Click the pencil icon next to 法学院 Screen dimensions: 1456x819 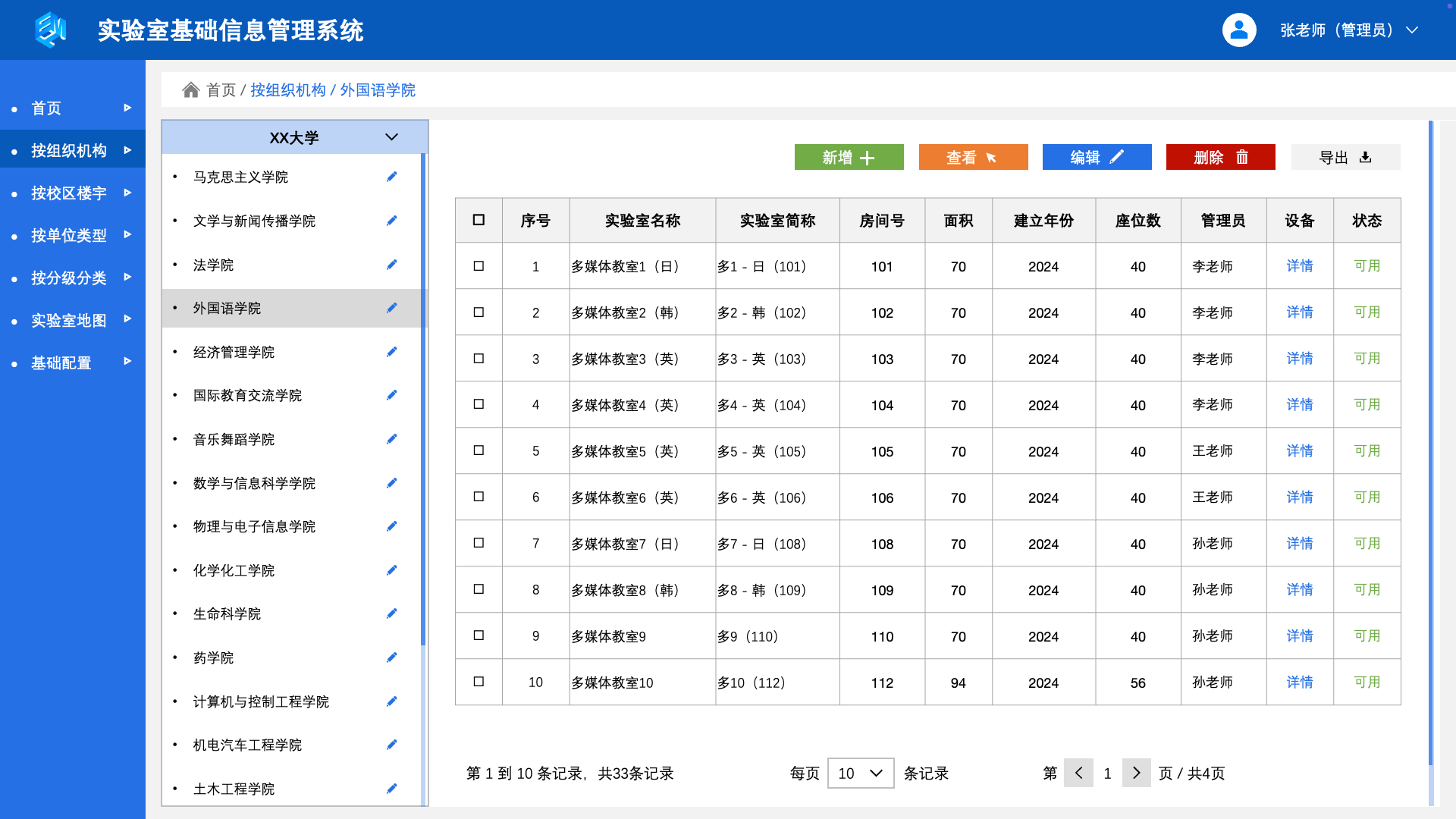(391, 265)
